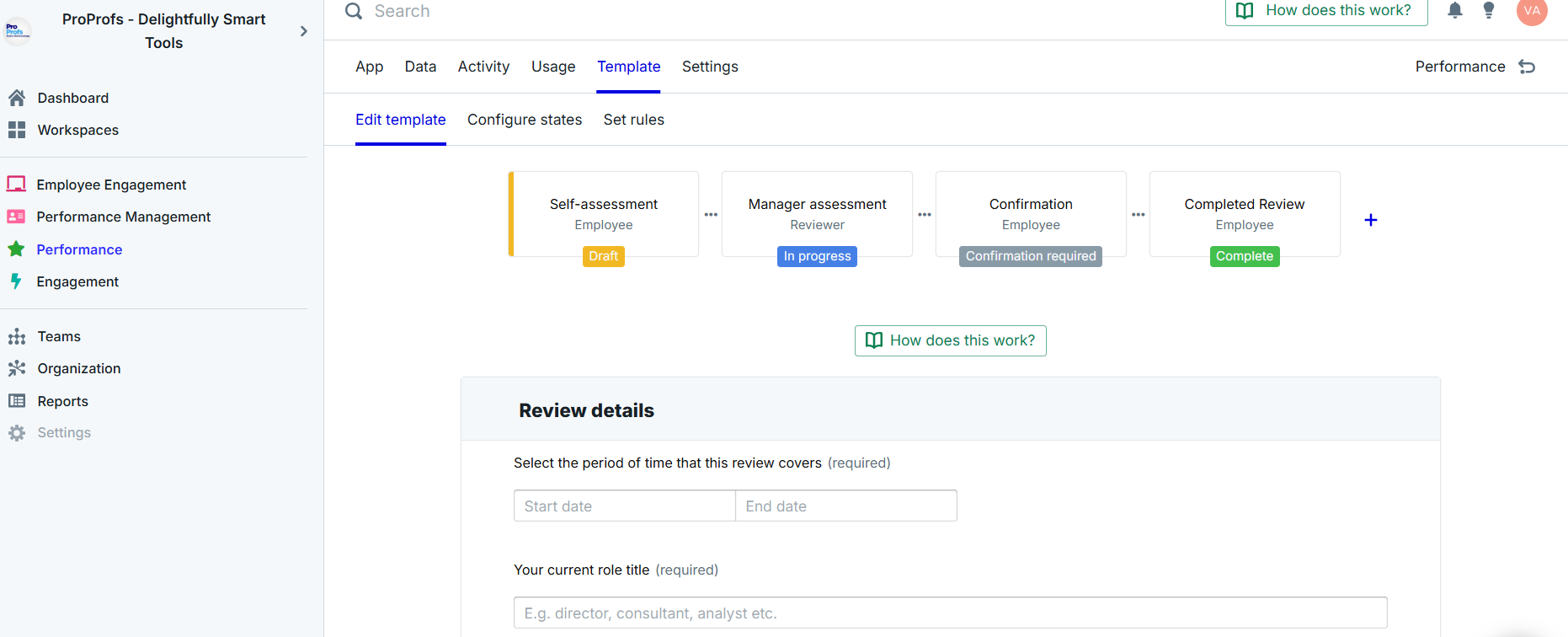The height and width of the screenshot is (637, 1568).
Task: Select the Manager assessment step card
Action: pos(818,214)
